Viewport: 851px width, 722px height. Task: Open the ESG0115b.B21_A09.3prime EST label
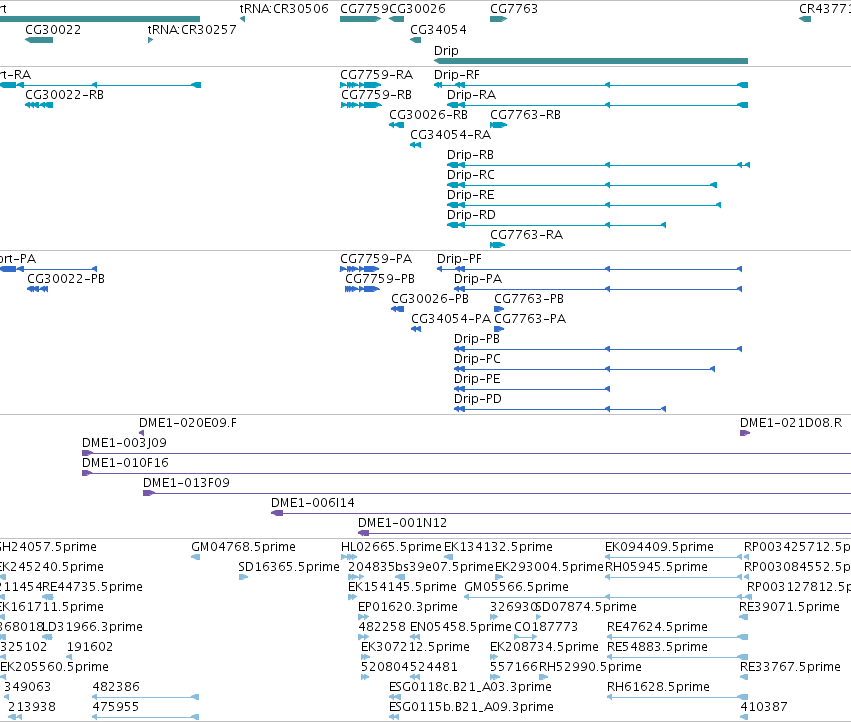coord(472,707)
